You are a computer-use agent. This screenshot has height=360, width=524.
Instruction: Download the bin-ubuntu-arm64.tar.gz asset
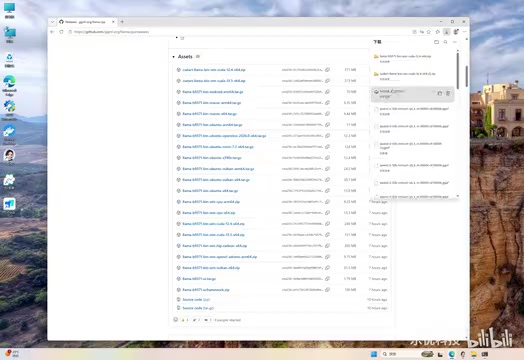[212, 125]
